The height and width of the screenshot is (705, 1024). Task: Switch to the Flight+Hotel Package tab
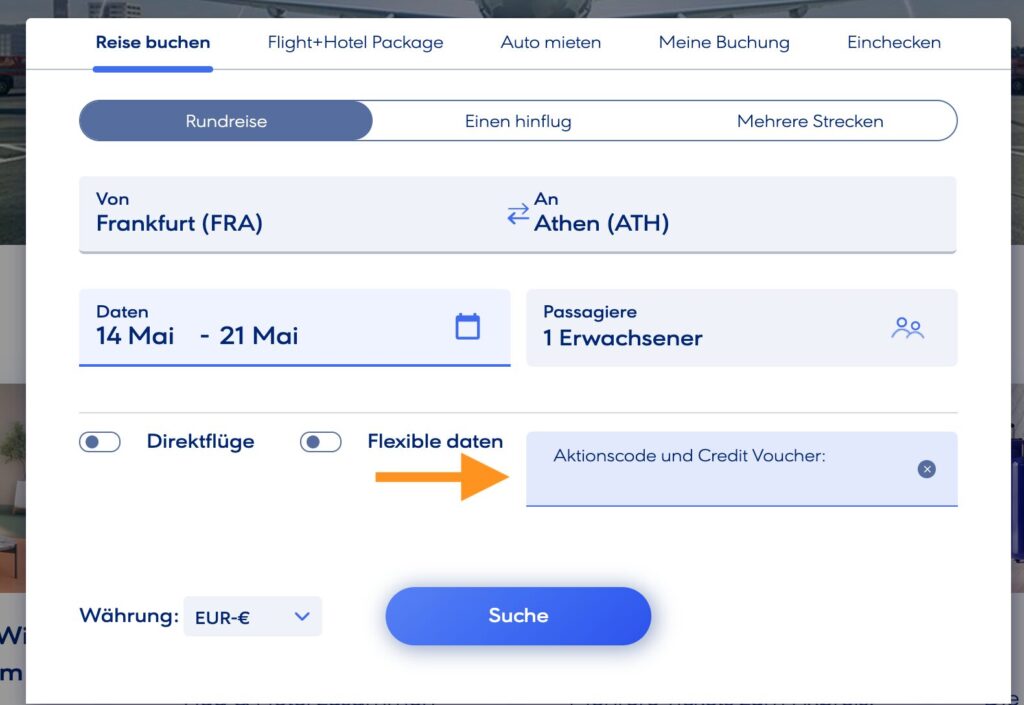[355, 42]
